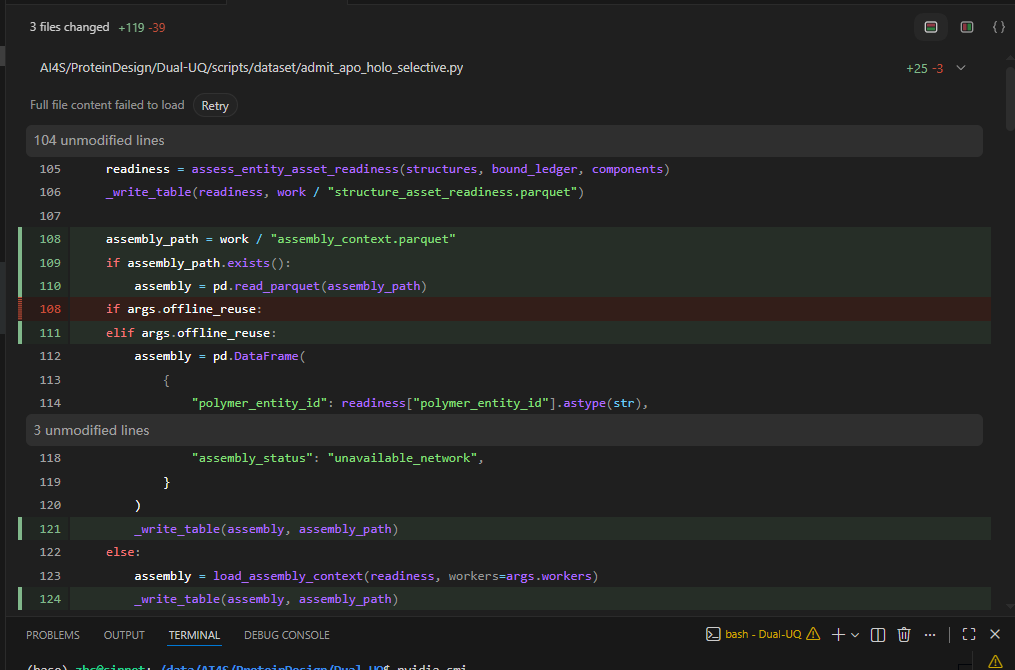This screenshot has width=1015, height=670.
Task: Click the terminal warning triangle icon
Action: point(813,634)
